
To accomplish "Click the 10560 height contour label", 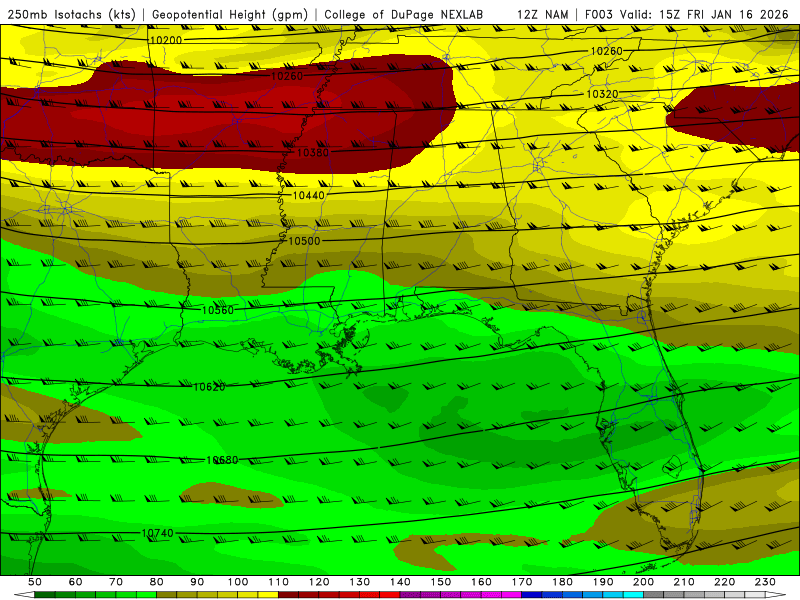I will coord(217,310).
